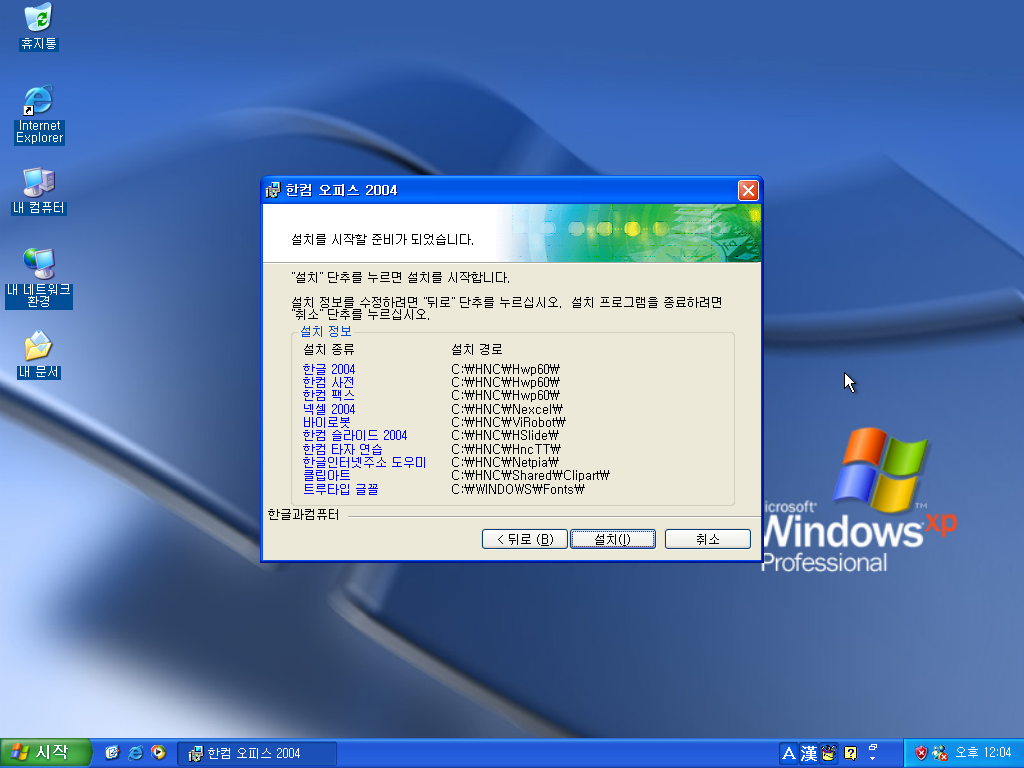
Task: Click the 한컴 슬라이드 2004 entry
Action: pos(355,435)
